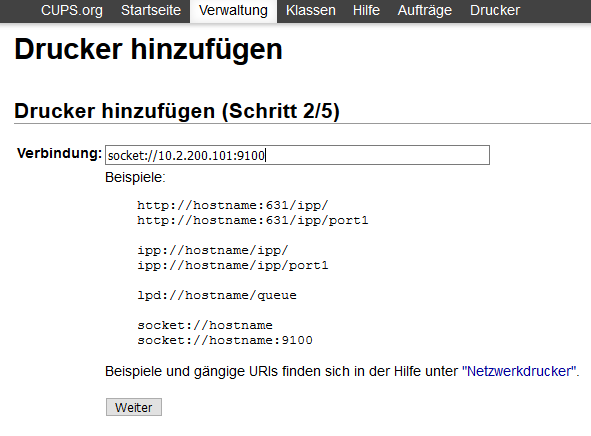
Task: Click the example text http://hostname:631/ipp/port1
Action: point(253,220)
